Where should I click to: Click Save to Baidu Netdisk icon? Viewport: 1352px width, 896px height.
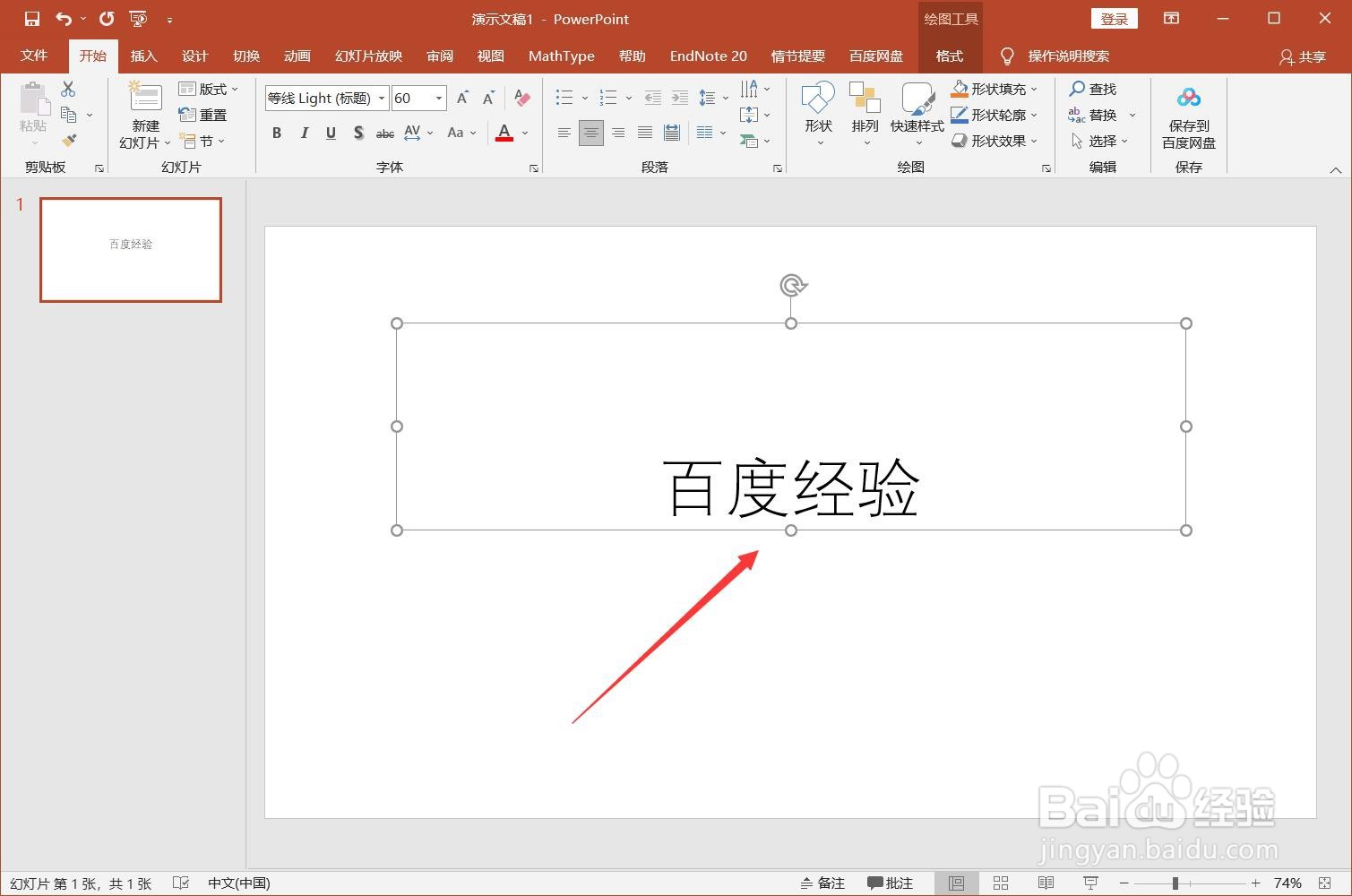tap(1189, 115)
